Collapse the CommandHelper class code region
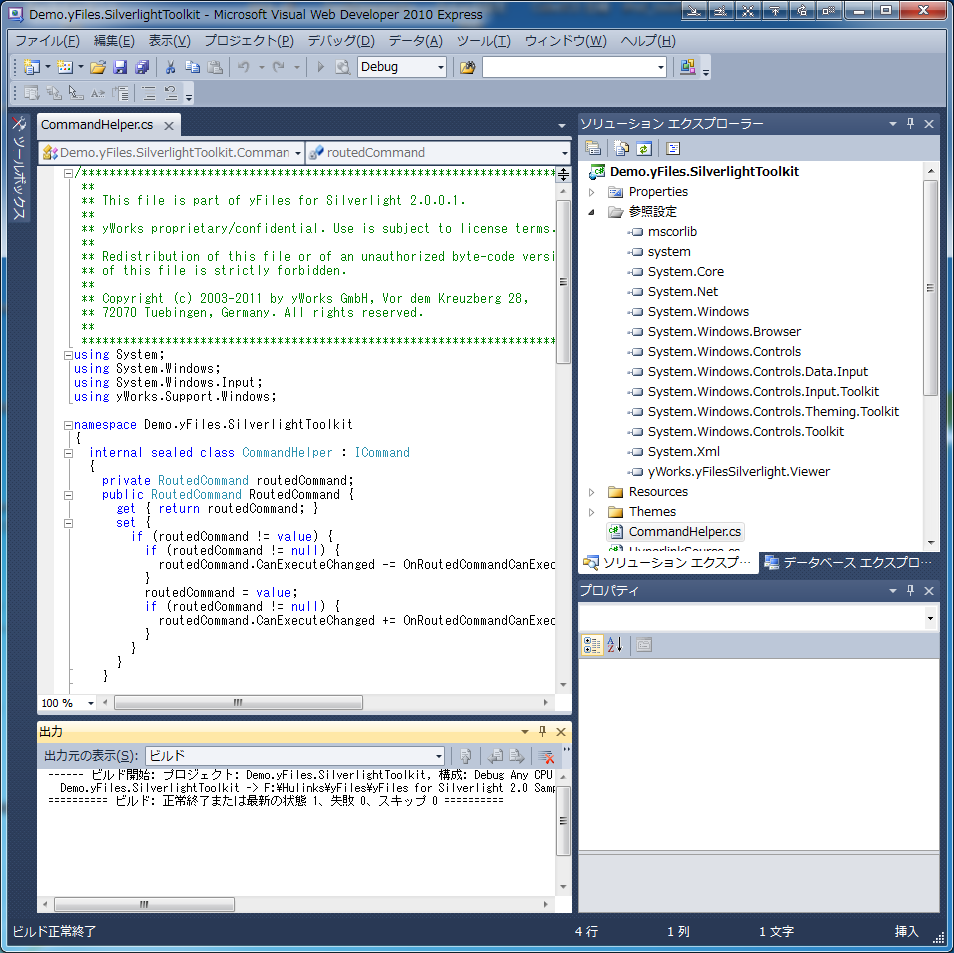 tap(69, 453)
